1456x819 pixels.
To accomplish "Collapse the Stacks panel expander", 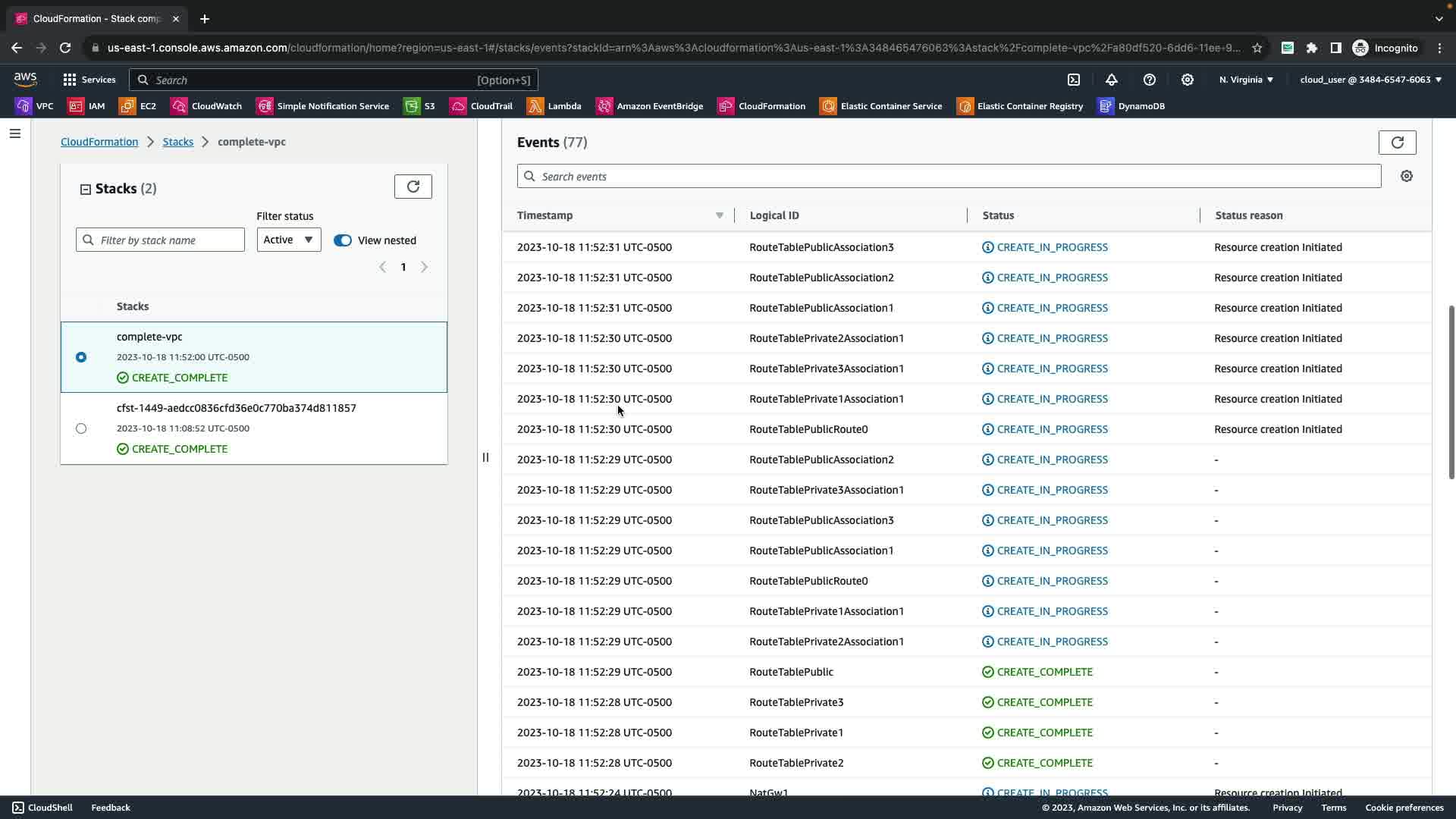I will click(x=86, y=190).
